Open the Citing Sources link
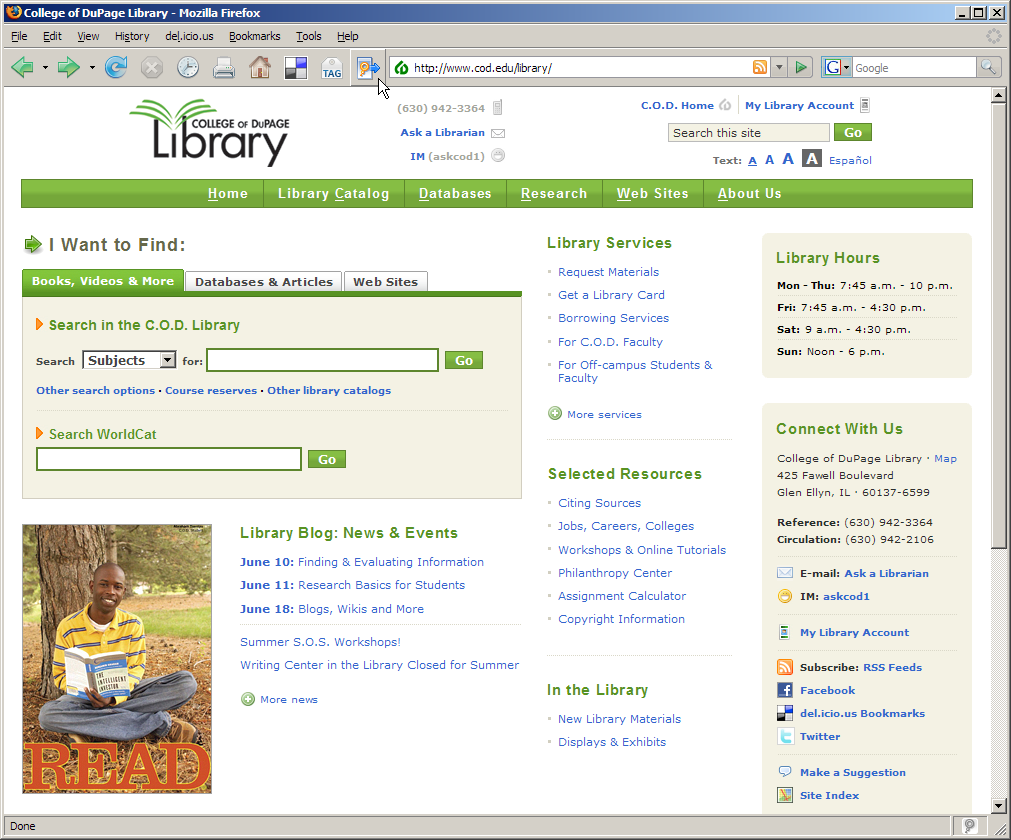Viewport: 1011px width, 840px height. tap(599, 503)
